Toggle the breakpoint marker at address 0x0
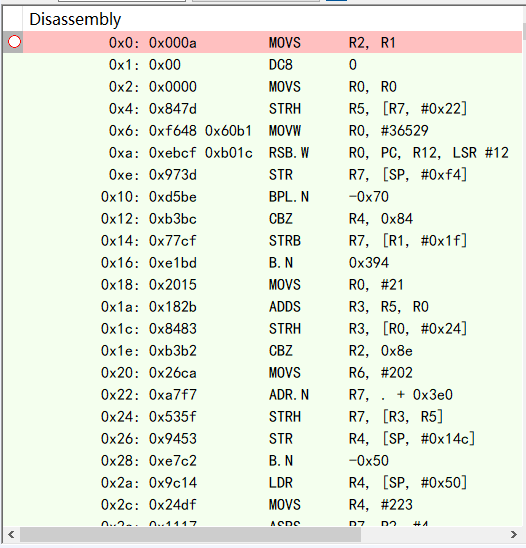The image size is (526, 548). pos(14,42)
